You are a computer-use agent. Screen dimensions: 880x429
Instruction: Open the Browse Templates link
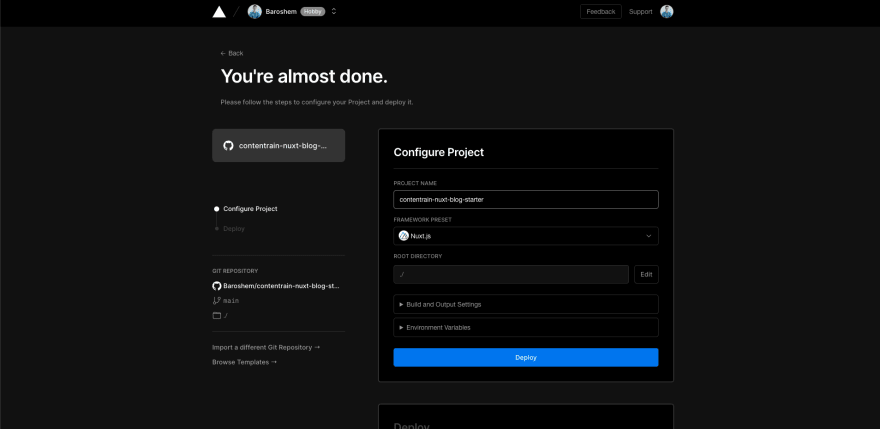point(245,362)
